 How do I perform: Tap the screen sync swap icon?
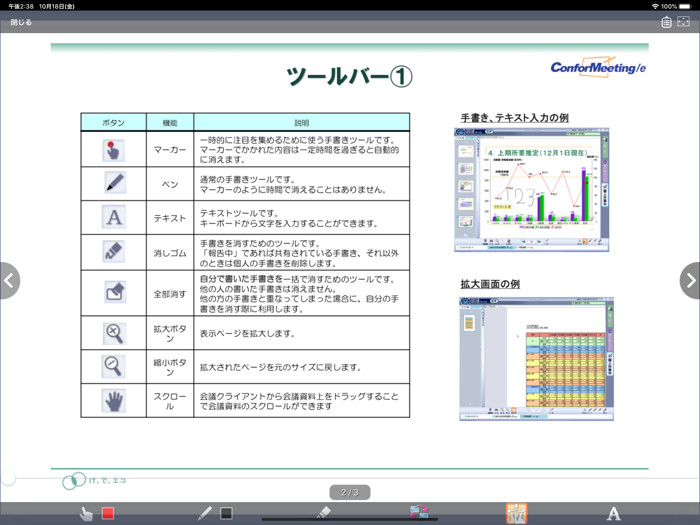coord(419,512)
